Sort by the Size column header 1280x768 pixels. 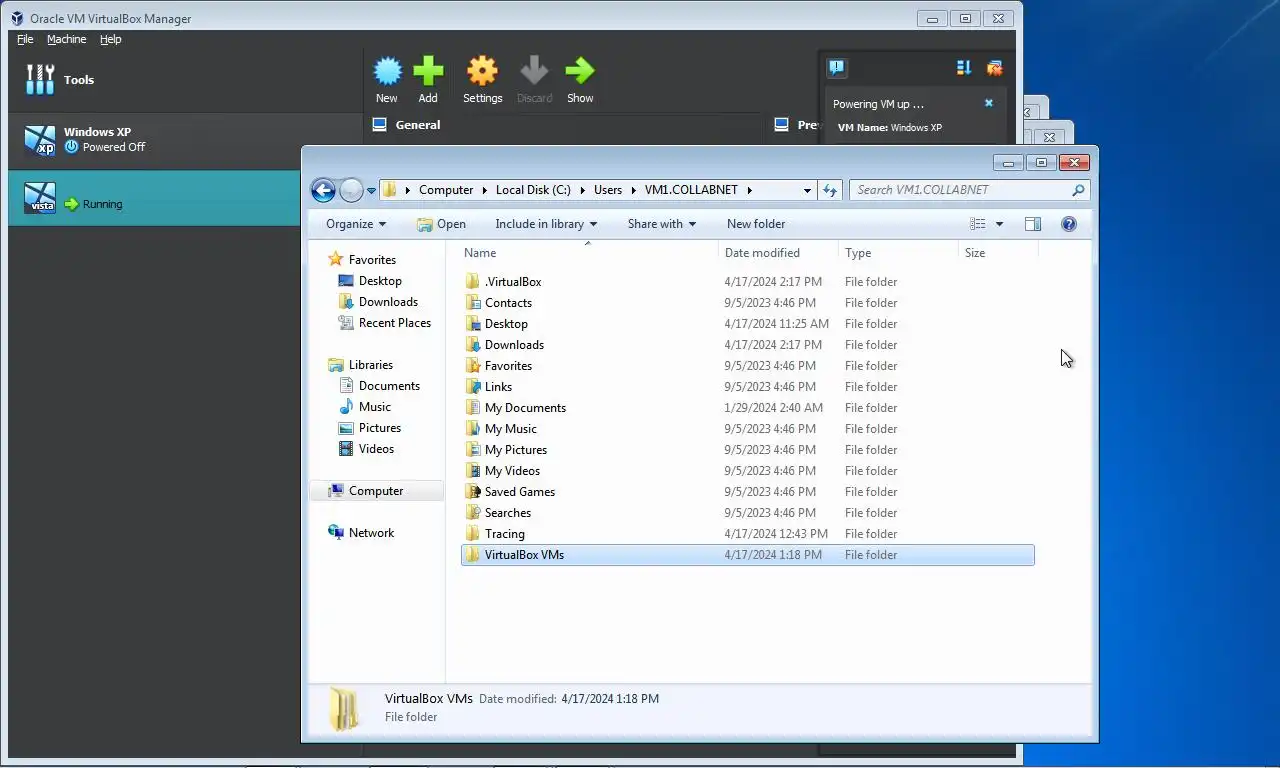(998, 253)
